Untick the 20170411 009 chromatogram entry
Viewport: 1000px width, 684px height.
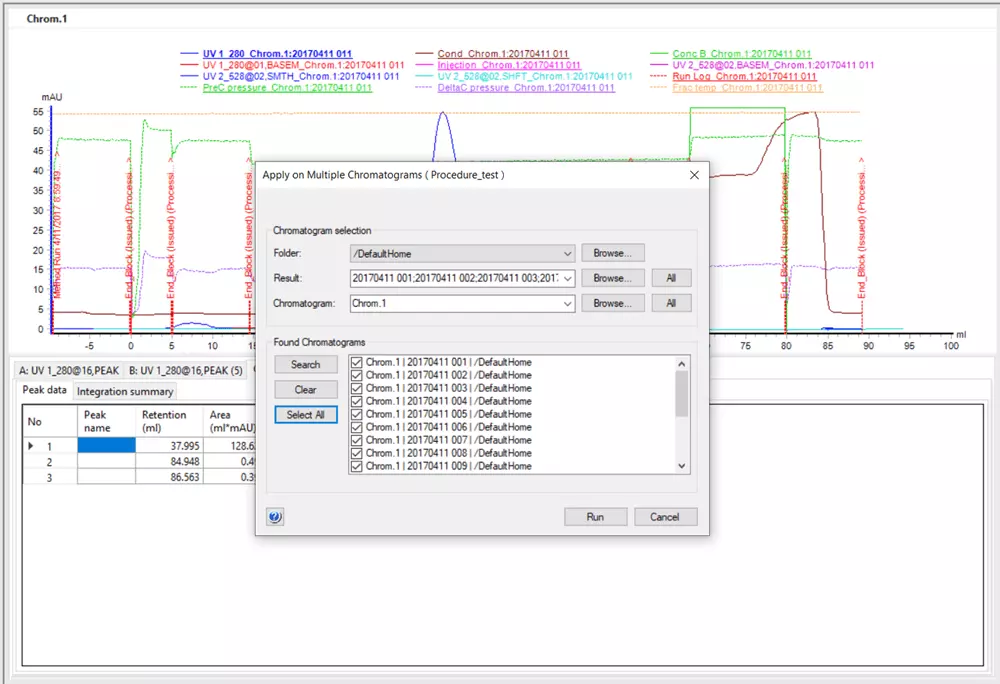[x=356, y=466]
